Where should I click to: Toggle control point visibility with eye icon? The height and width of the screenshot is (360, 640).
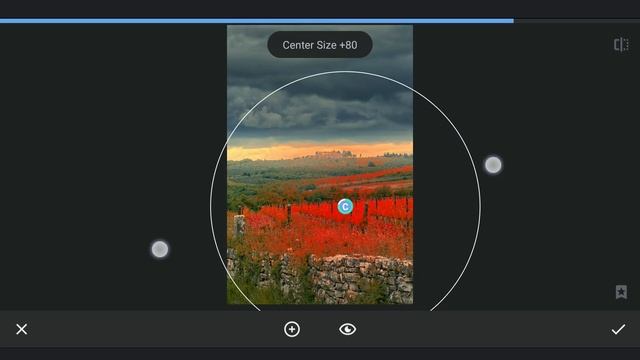[x=347, y=329]
